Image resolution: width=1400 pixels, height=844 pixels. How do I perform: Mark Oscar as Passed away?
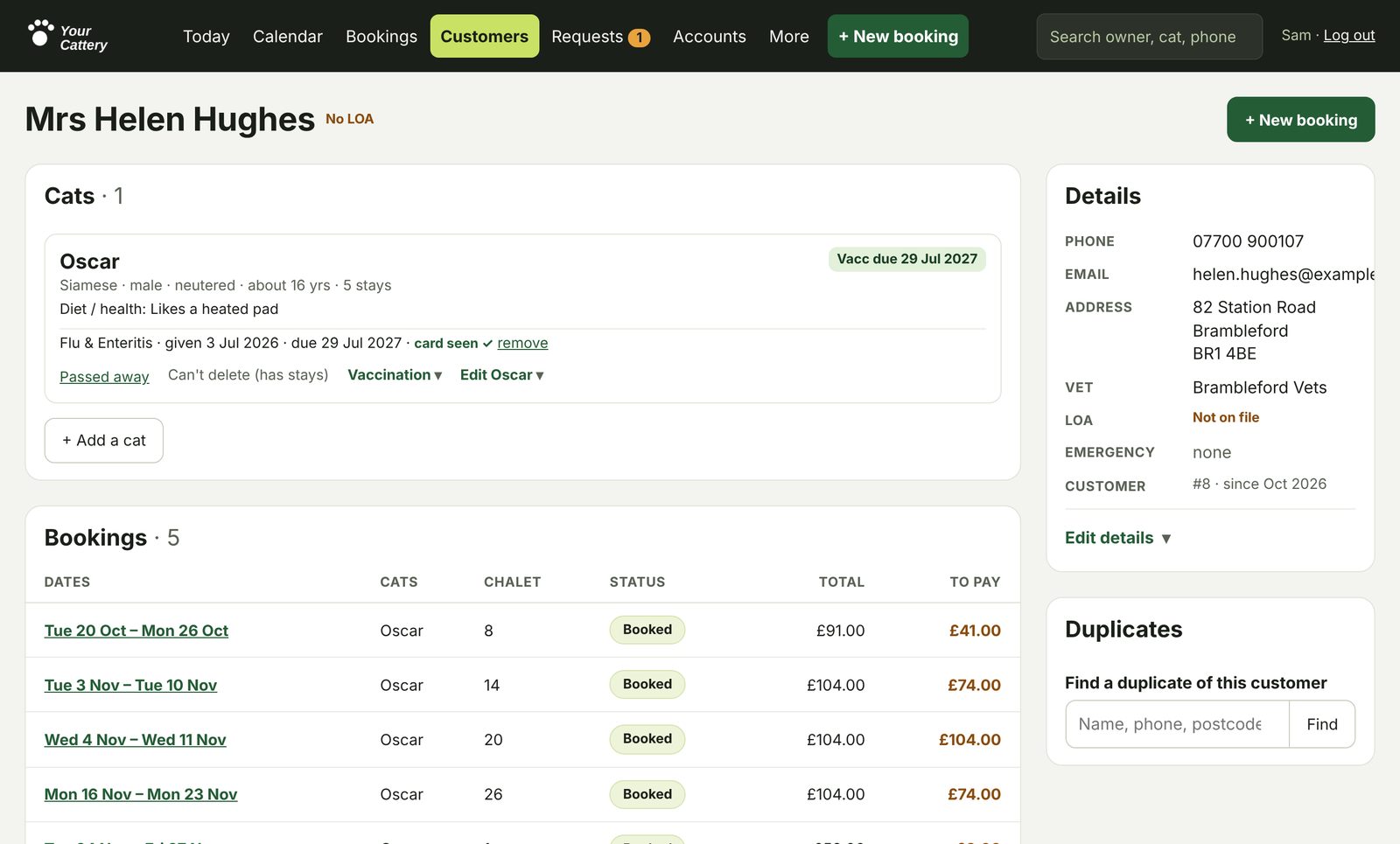(x=104, y=376)
